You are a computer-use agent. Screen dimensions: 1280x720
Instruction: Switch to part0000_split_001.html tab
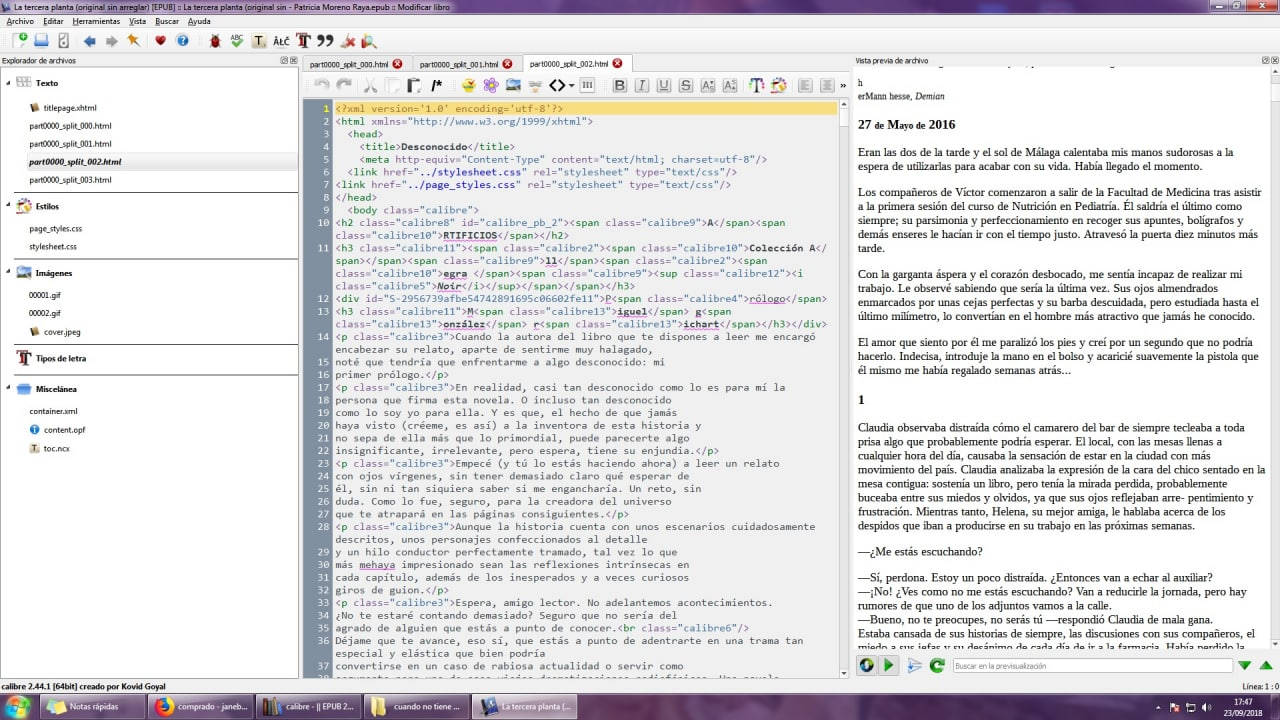click(x=458, y=64)
